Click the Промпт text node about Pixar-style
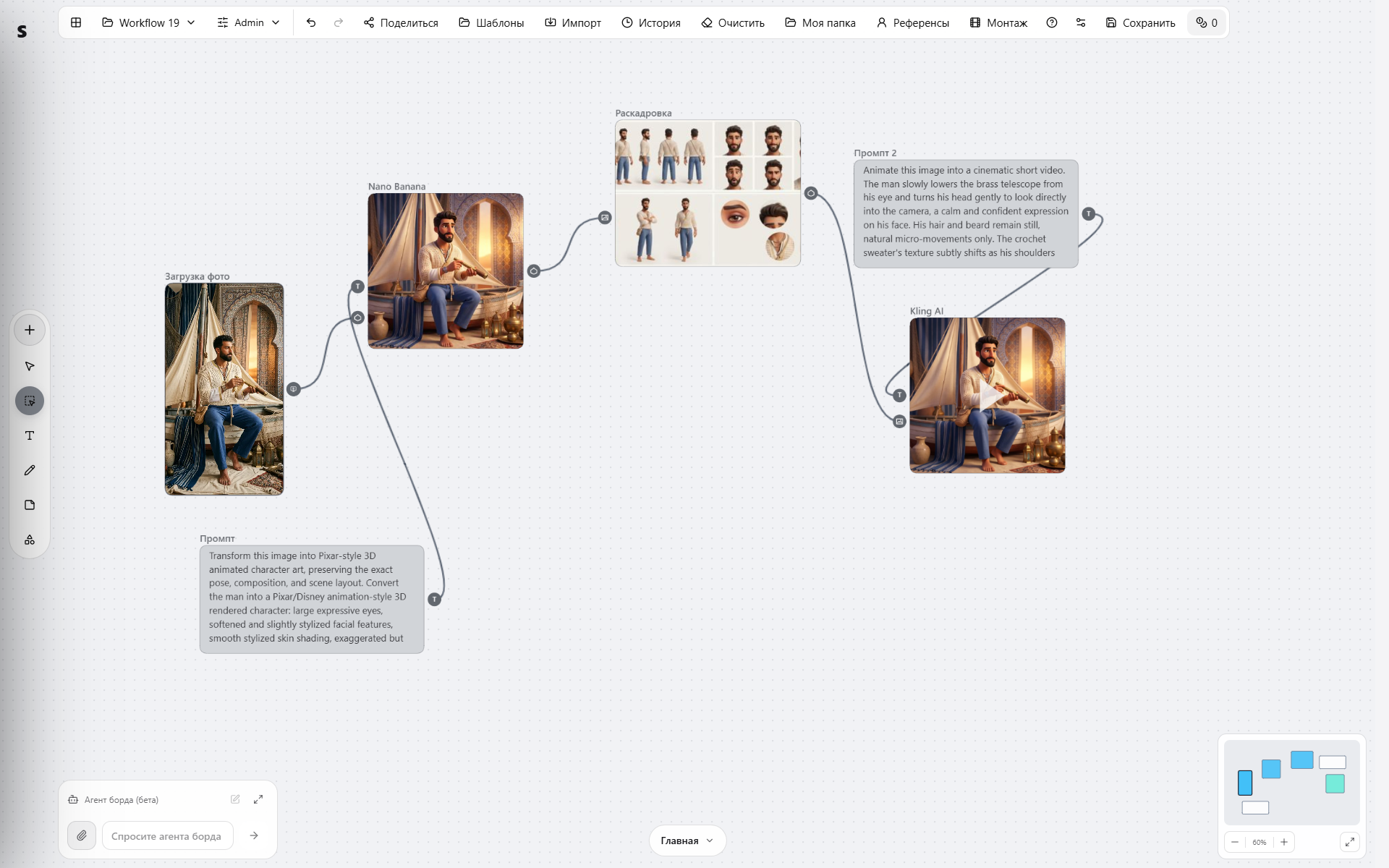This screenshot has width=1389, height=868. pos(312,599)
